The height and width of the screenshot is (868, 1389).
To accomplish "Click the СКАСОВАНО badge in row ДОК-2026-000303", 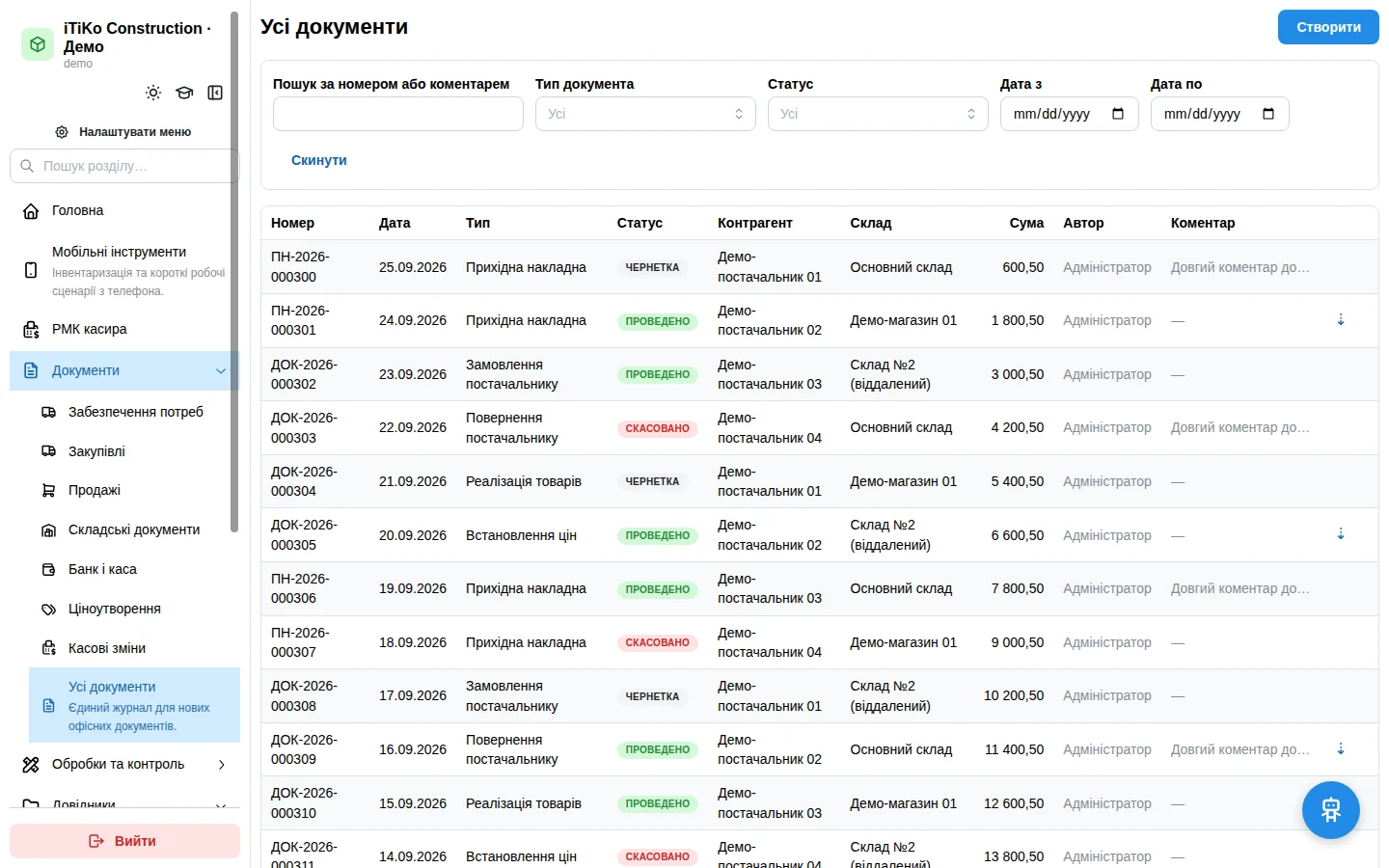I will click(657, 428).
